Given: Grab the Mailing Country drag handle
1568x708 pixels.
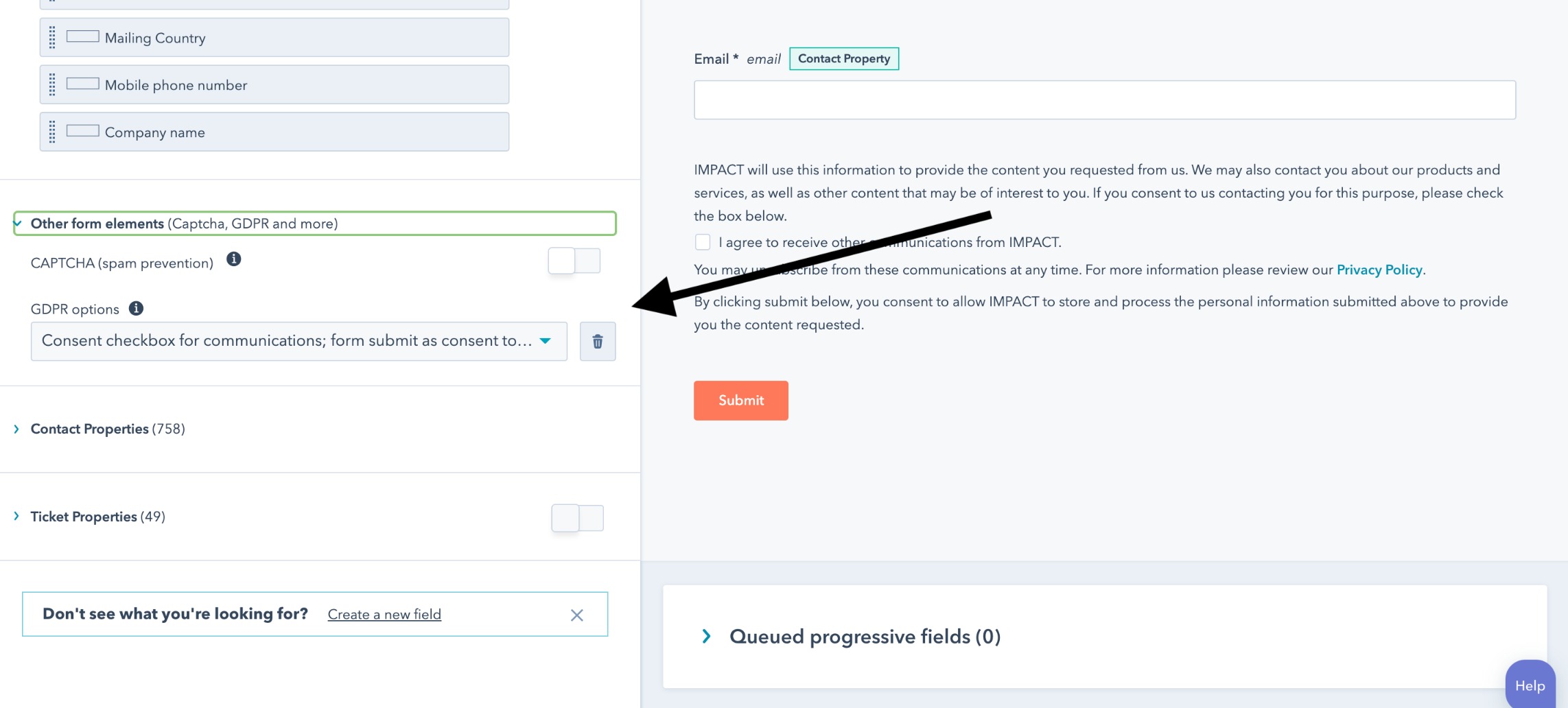Looking at the screenshot, I should (52, 38).
